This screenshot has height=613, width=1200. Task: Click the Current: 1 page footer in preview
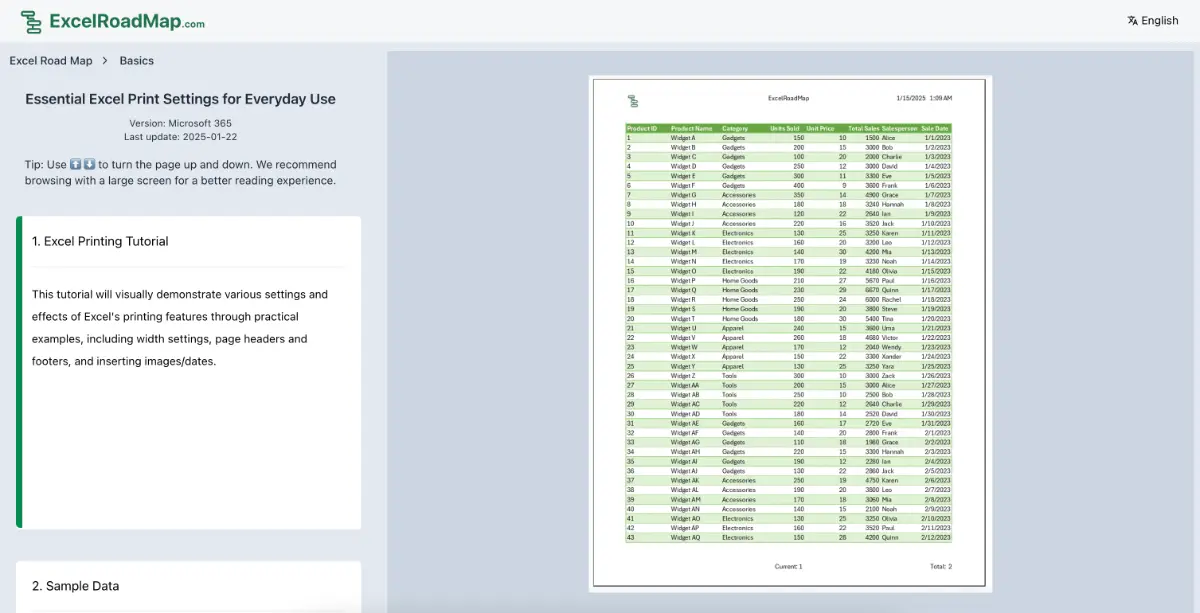(788, 566)
